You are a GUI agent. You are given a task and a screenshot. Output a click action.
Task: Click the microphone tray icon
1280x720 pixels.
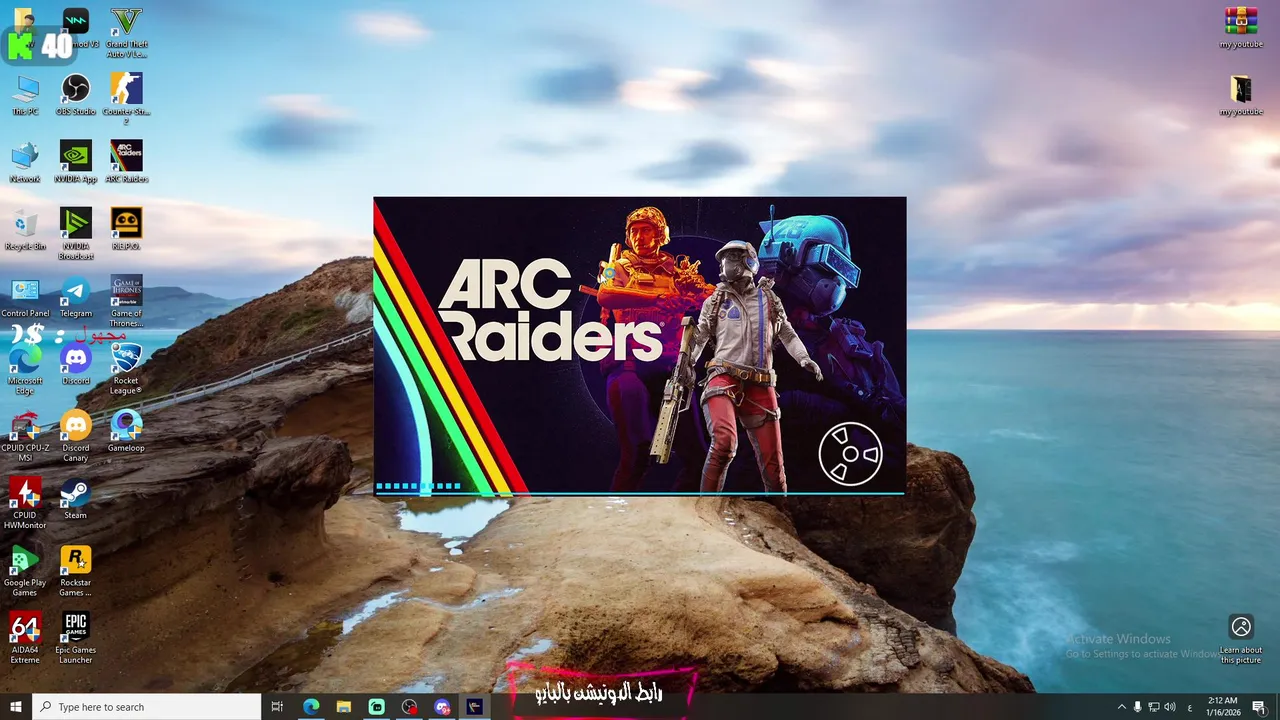1138,707
